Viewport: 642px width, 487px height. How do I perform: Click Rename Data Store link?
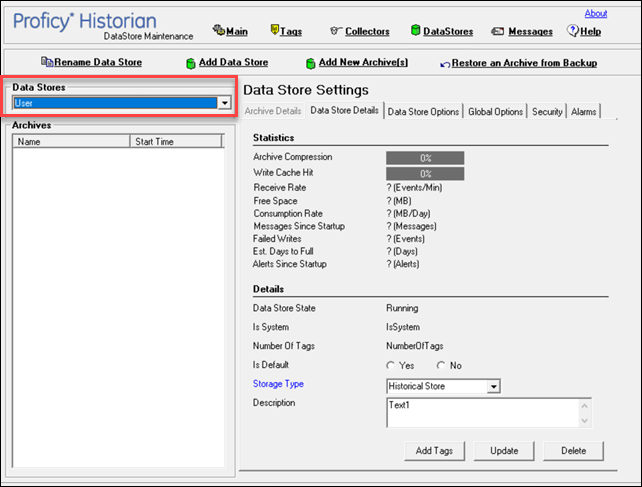pos(98,62)
